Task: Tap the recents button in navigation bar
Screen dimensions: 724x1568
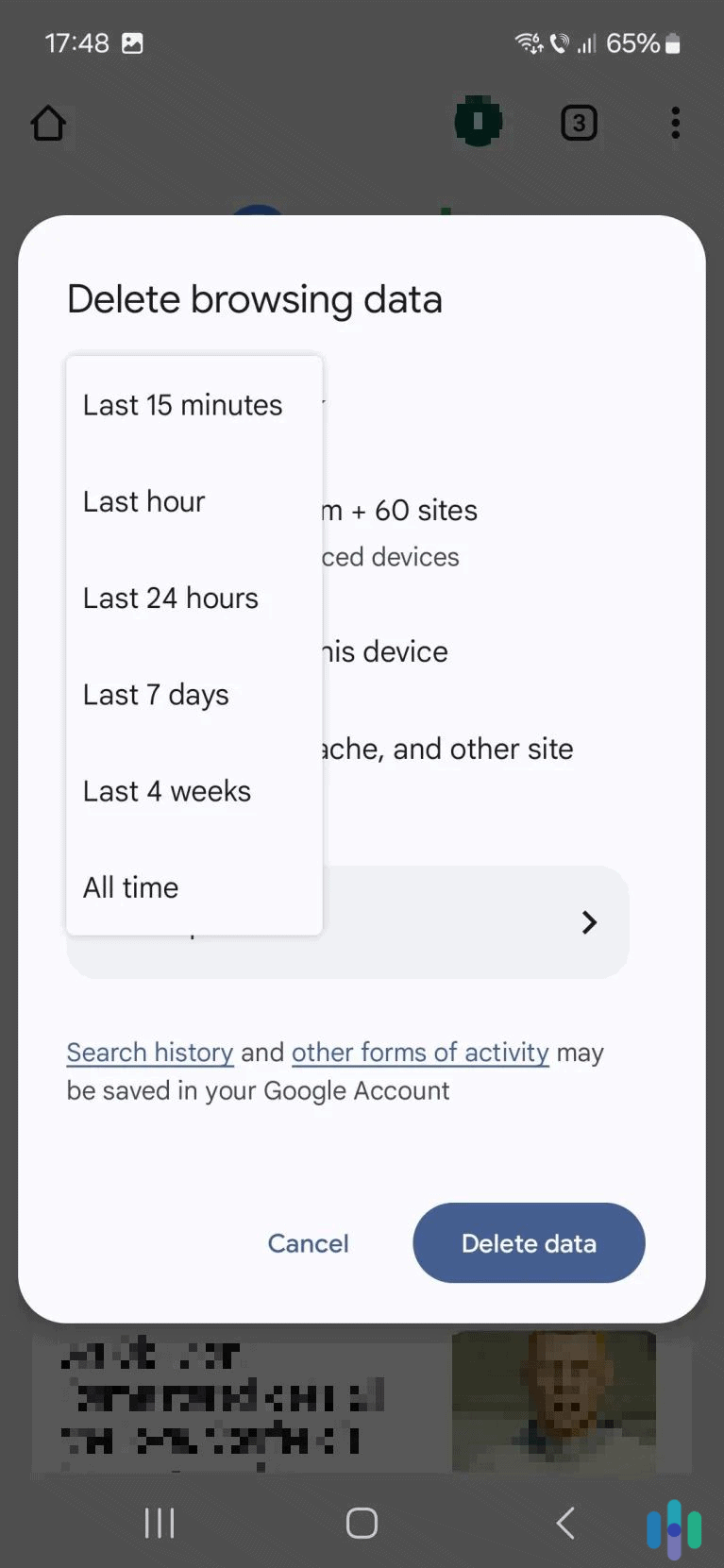Action: [160, 1522]
